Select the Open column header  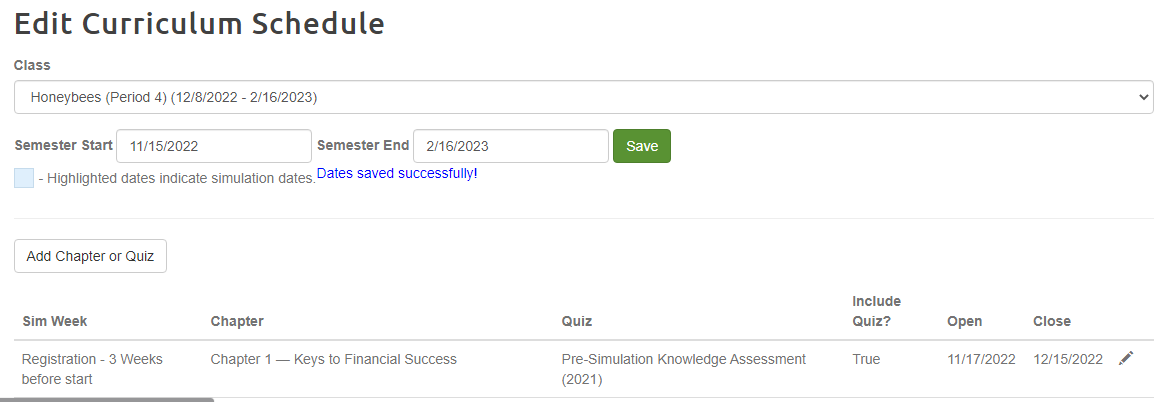tap(964, 321)
